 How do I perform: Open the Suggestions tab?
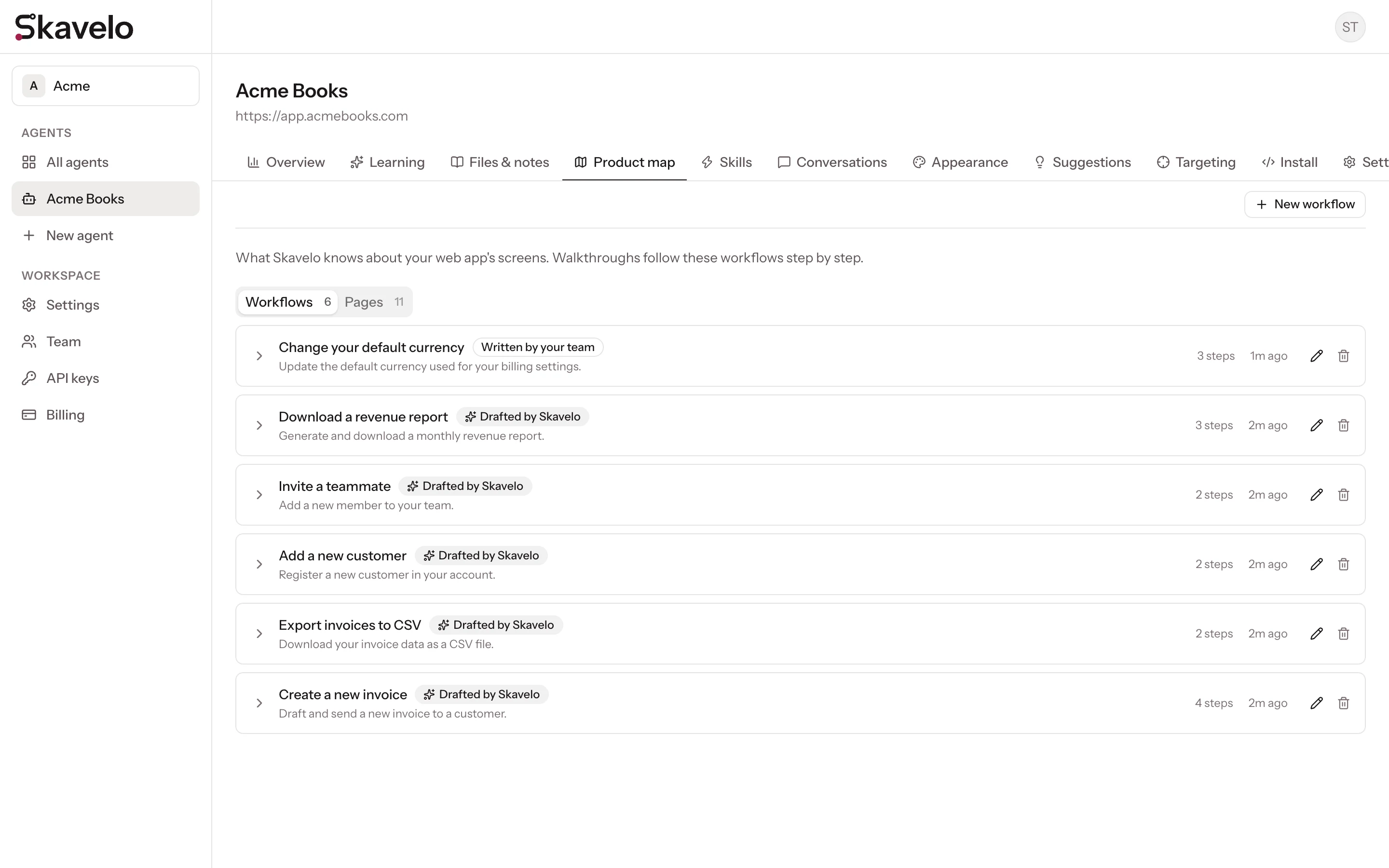[x=1082, y=163]
